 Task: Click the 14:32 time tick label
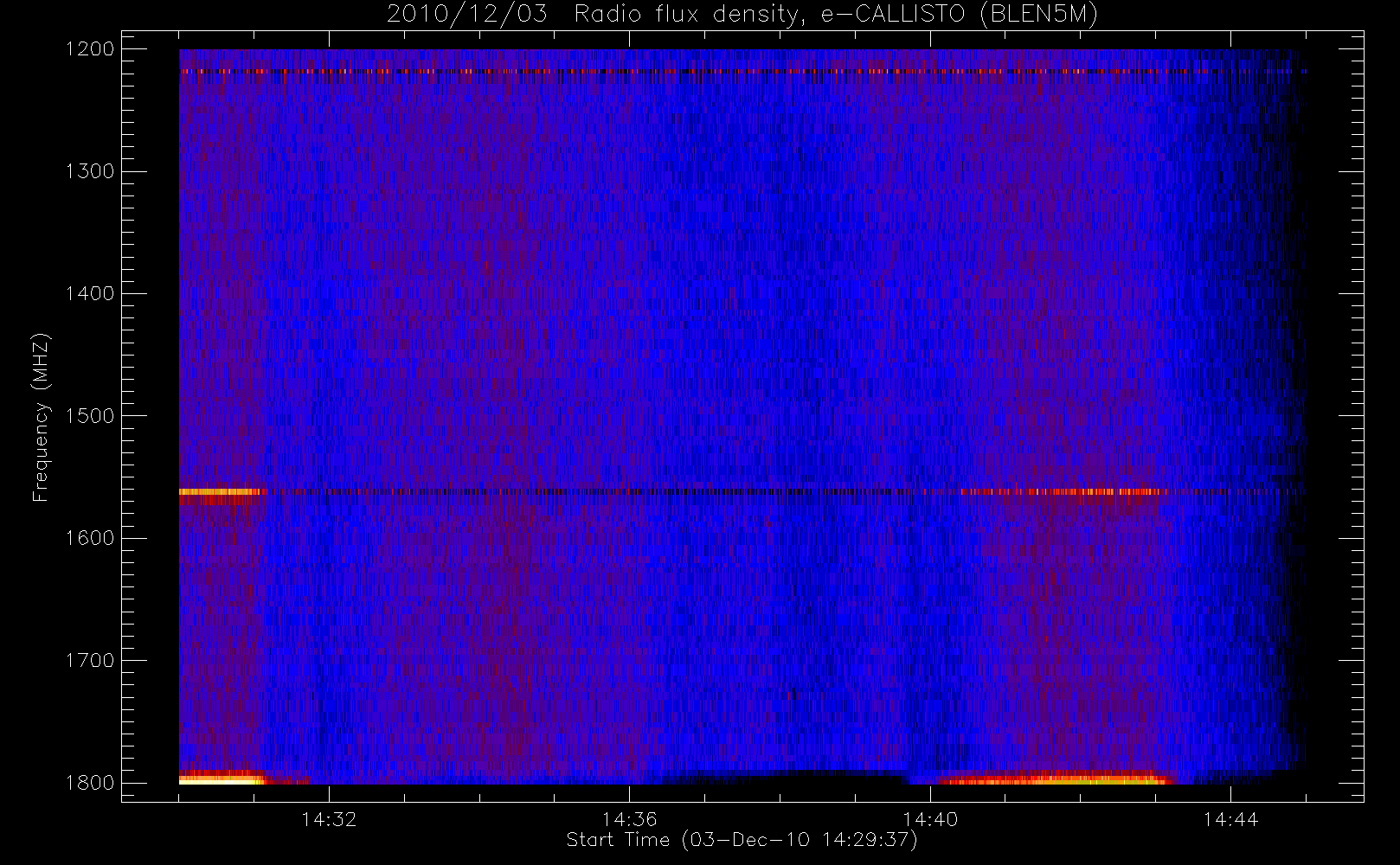point(329,819)
